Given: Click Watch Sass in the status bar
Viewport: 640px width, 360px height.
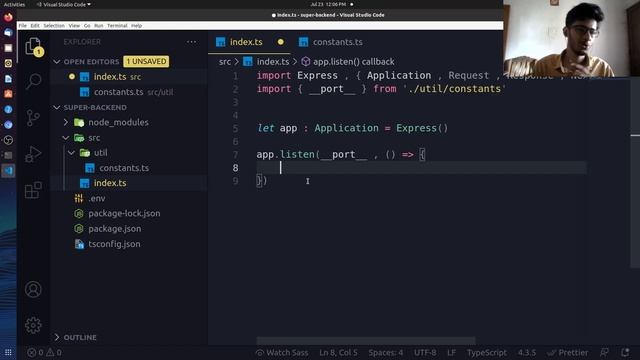Looking at the screenshot, I should tap(282, 353).
